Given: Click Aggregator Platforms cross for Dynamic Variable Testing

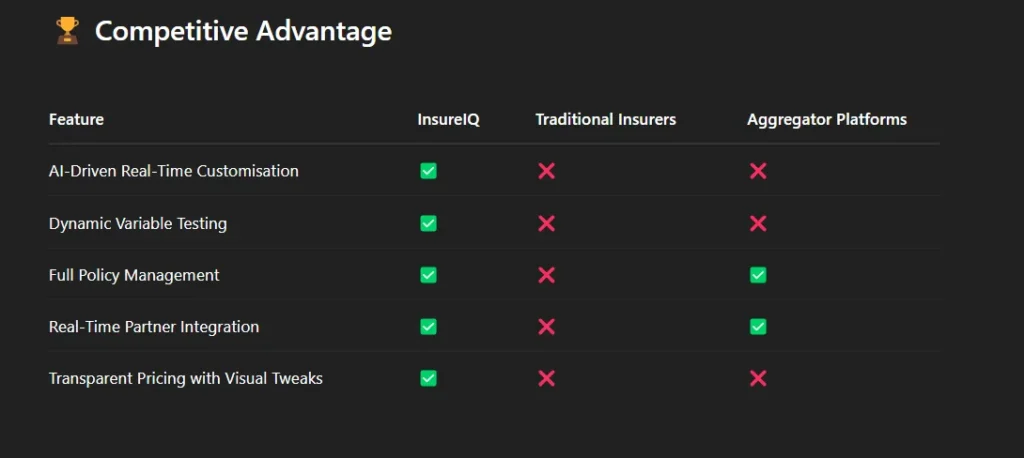Looking at the screenshot, I should pyautogui.click(x=758, y=223).
